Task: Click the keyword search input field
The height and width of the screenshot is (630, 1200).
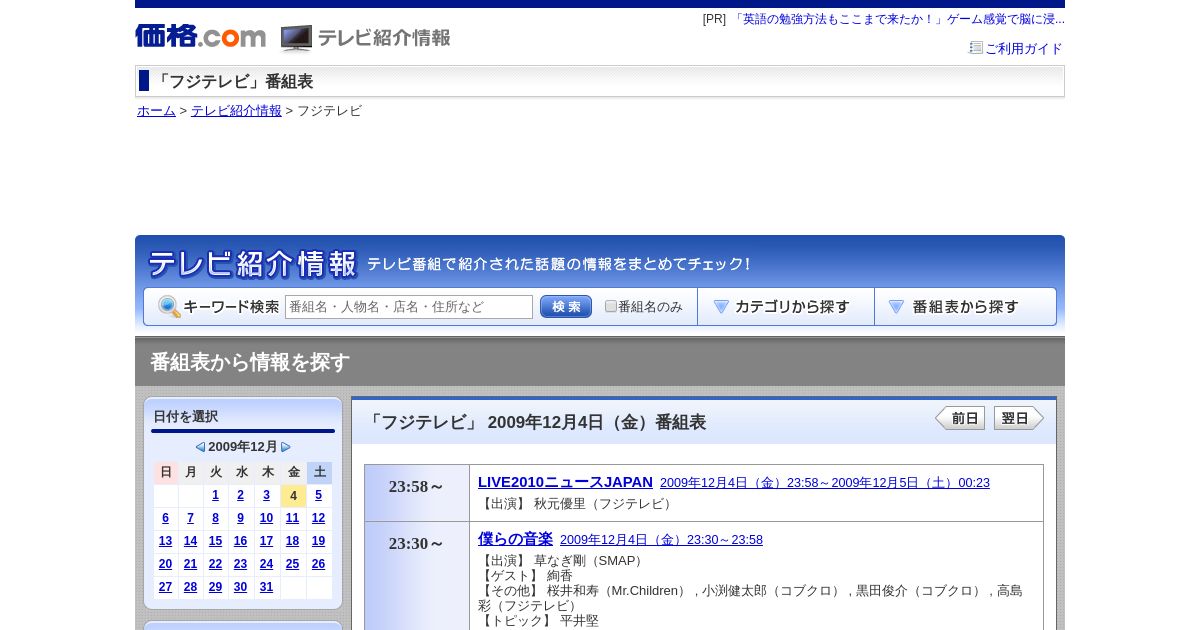Action: [409, 307]
